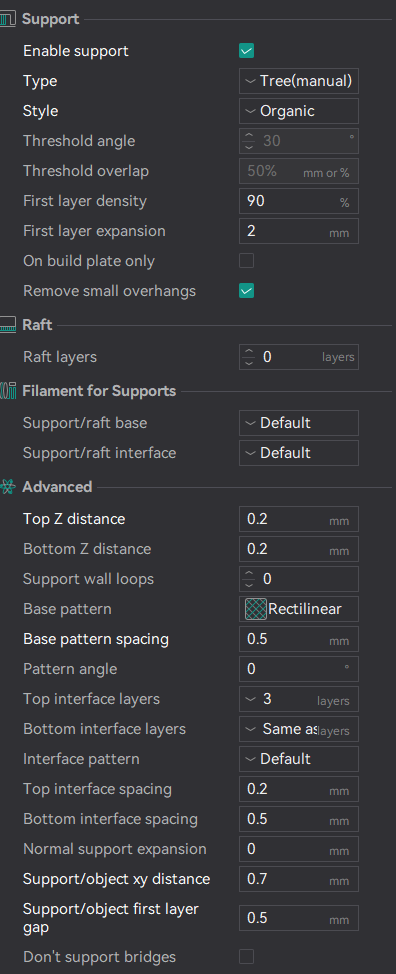Open the Base pattern Rectilinear dropdown

coord(299,609)
